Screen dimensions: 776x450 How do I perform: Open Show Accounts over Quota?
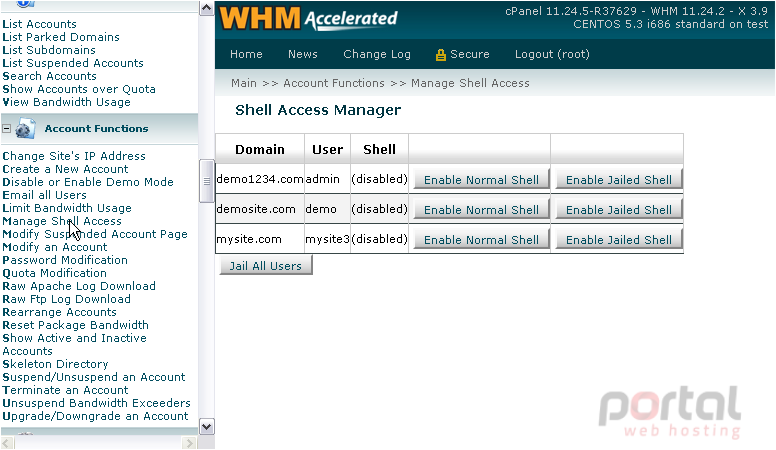coord(79,89)
